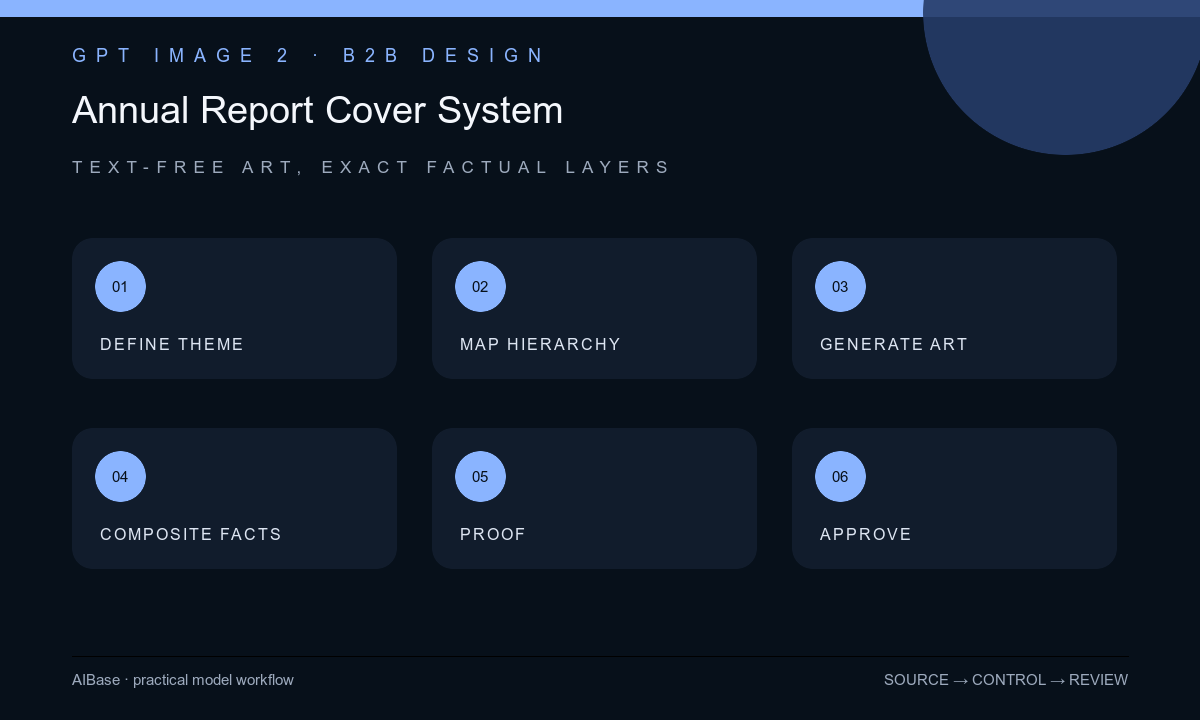Click the 02 step number badge
The height and width of the screenshot is (720, 1200).
coord(480,287)
